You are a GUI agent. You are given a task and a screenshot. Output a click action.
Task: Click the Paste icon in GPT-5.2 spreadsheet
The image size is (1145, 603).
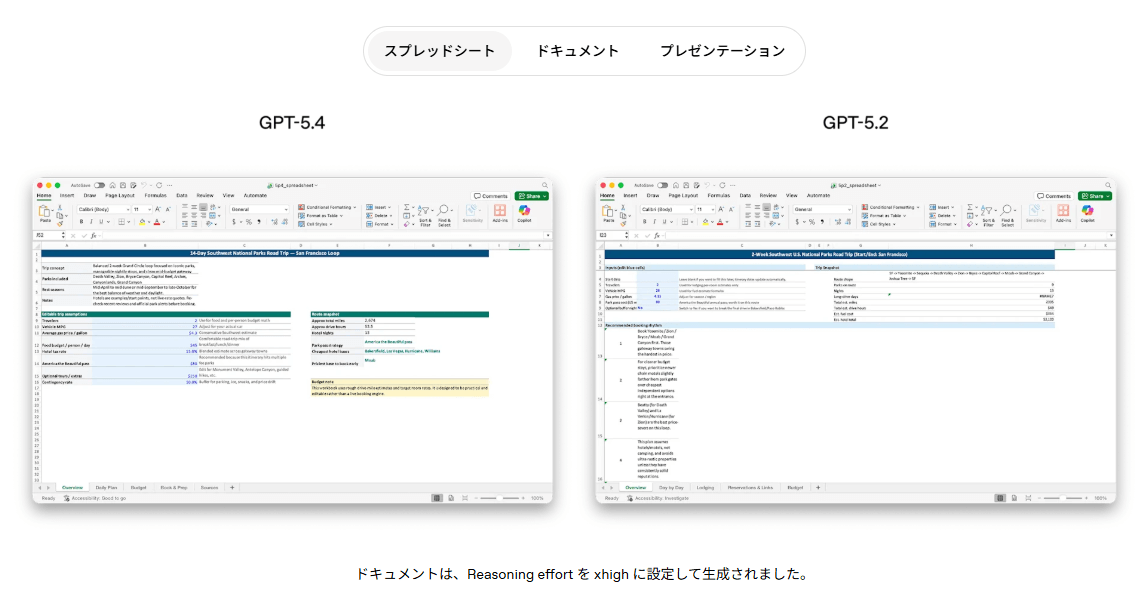tap(609, 213)
